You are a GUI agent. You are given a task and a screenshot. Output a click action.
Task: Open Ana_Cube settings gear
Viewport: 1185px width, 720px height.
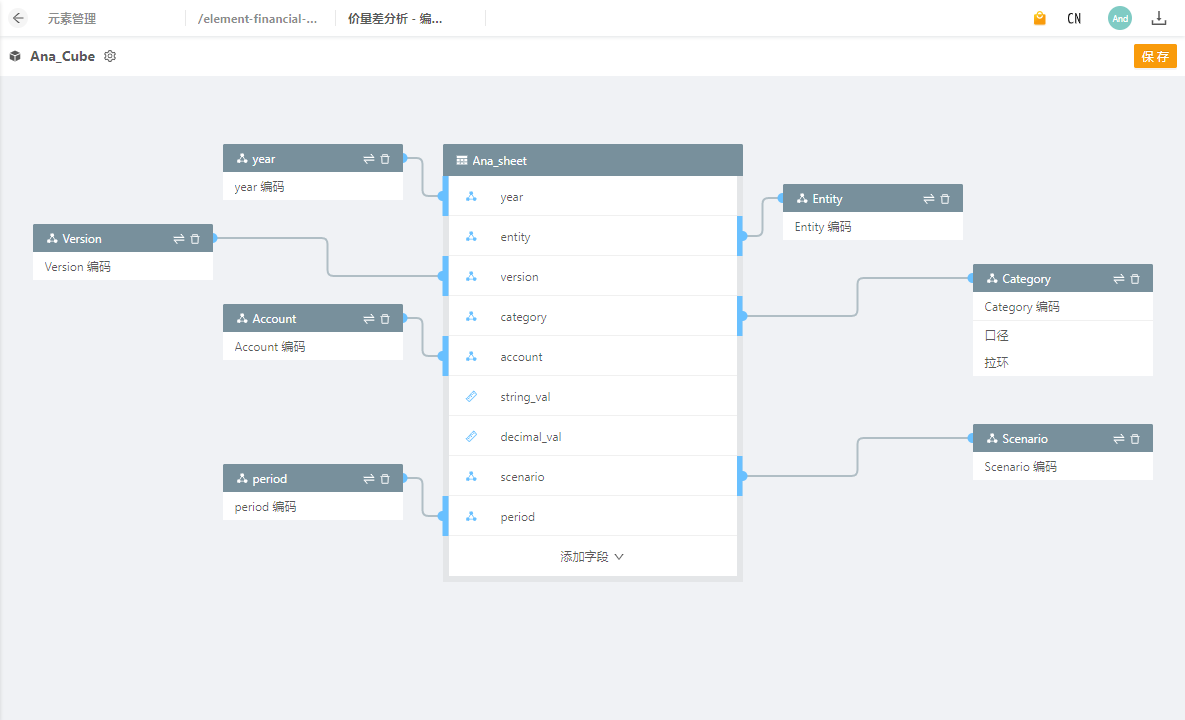tap(110, 56)
